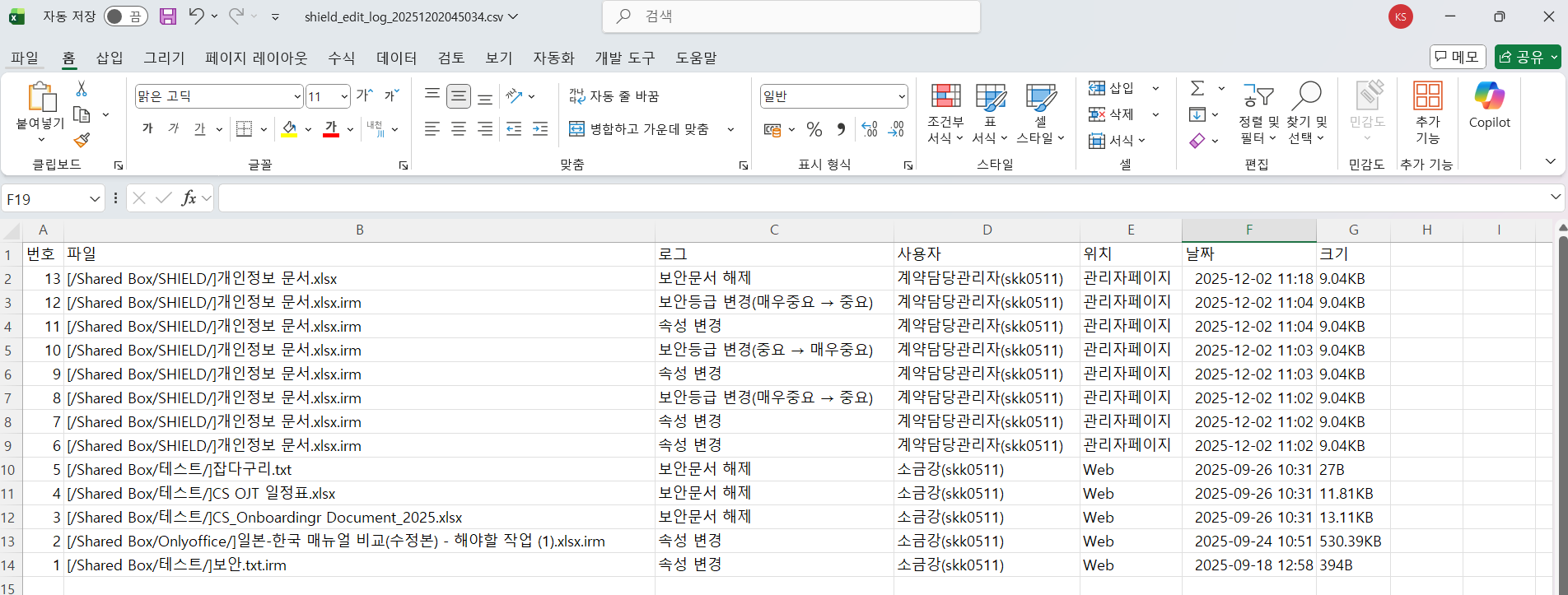Decrease font size with 가v icon

(x=392, y=96)
